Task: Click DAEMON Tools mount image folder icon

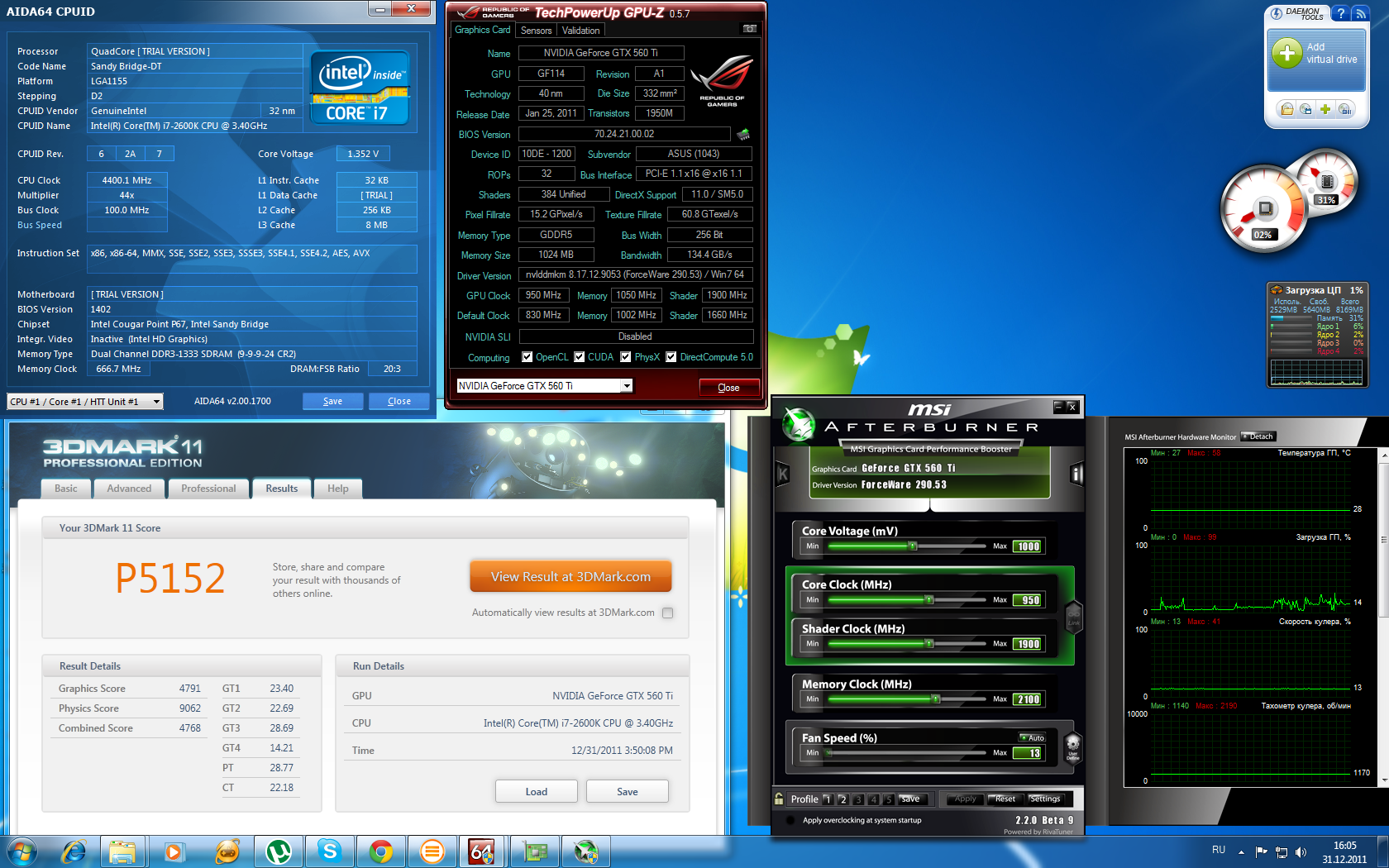Action: pyautogui.click(x=1286, y=109)
